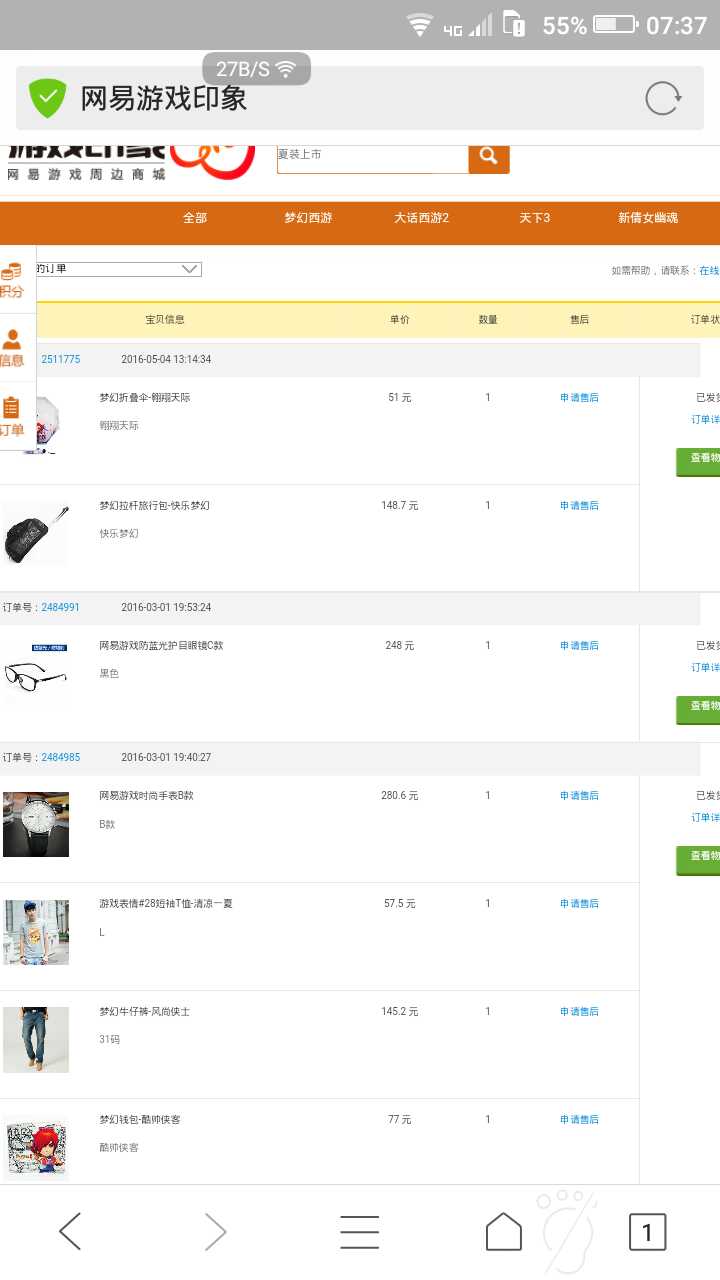This screenshot has width=720, height=1280.
Task: Open the tab switcher showing 1
Action: click(x=647, y=1232)
